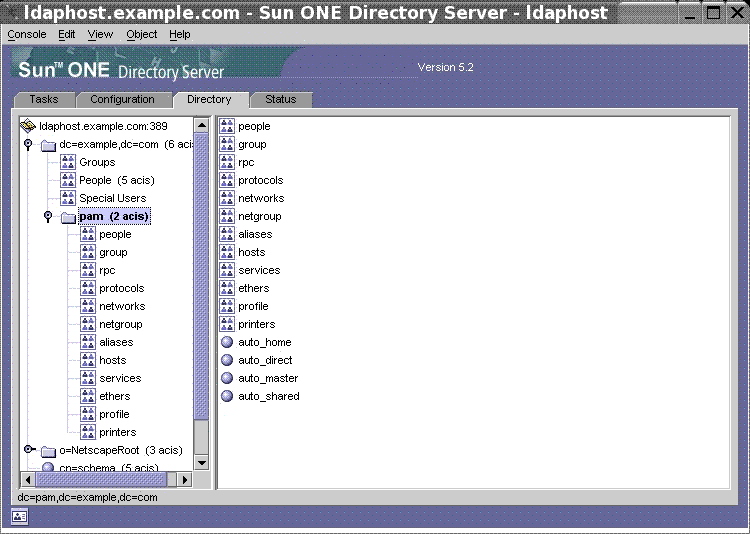Select 'rpc' text in right pane
This screenshot has width=750, height=534.
246,163
